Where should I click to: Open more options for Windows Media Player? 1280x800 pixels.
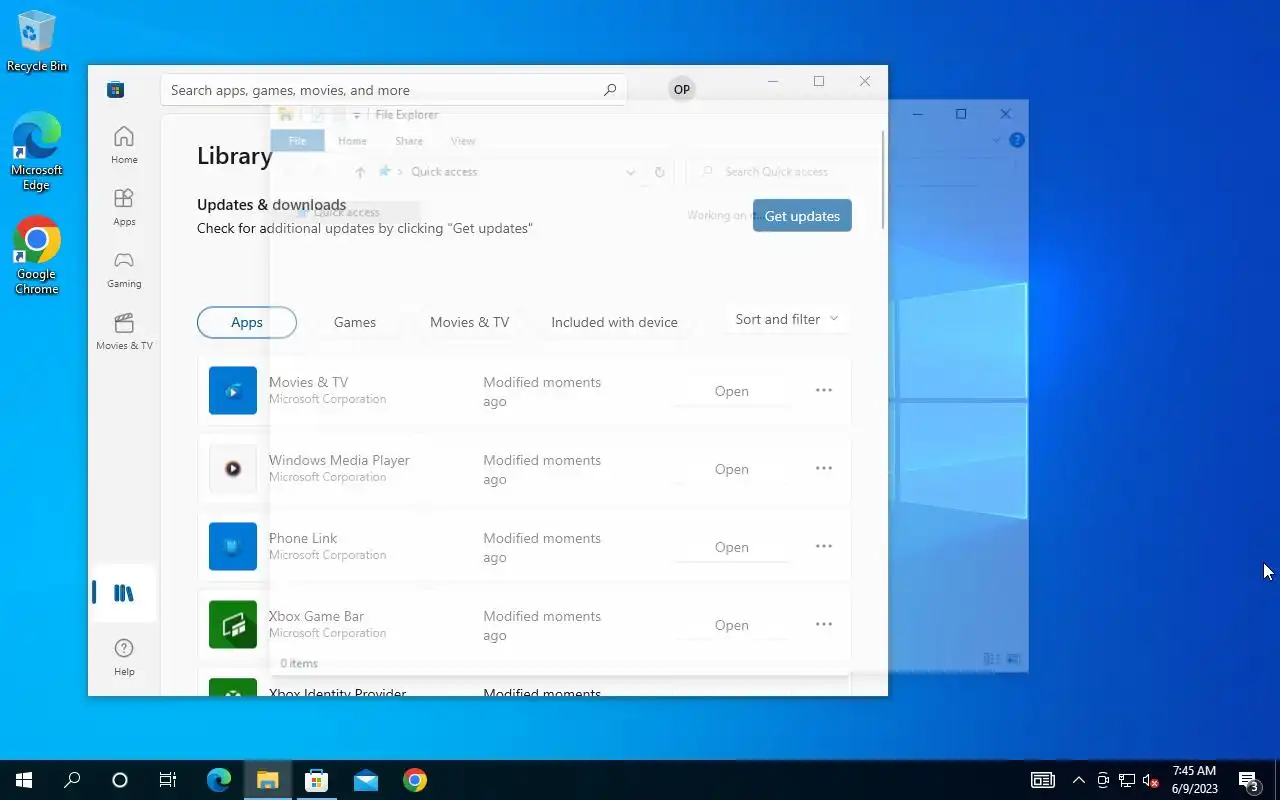(824, 468)
